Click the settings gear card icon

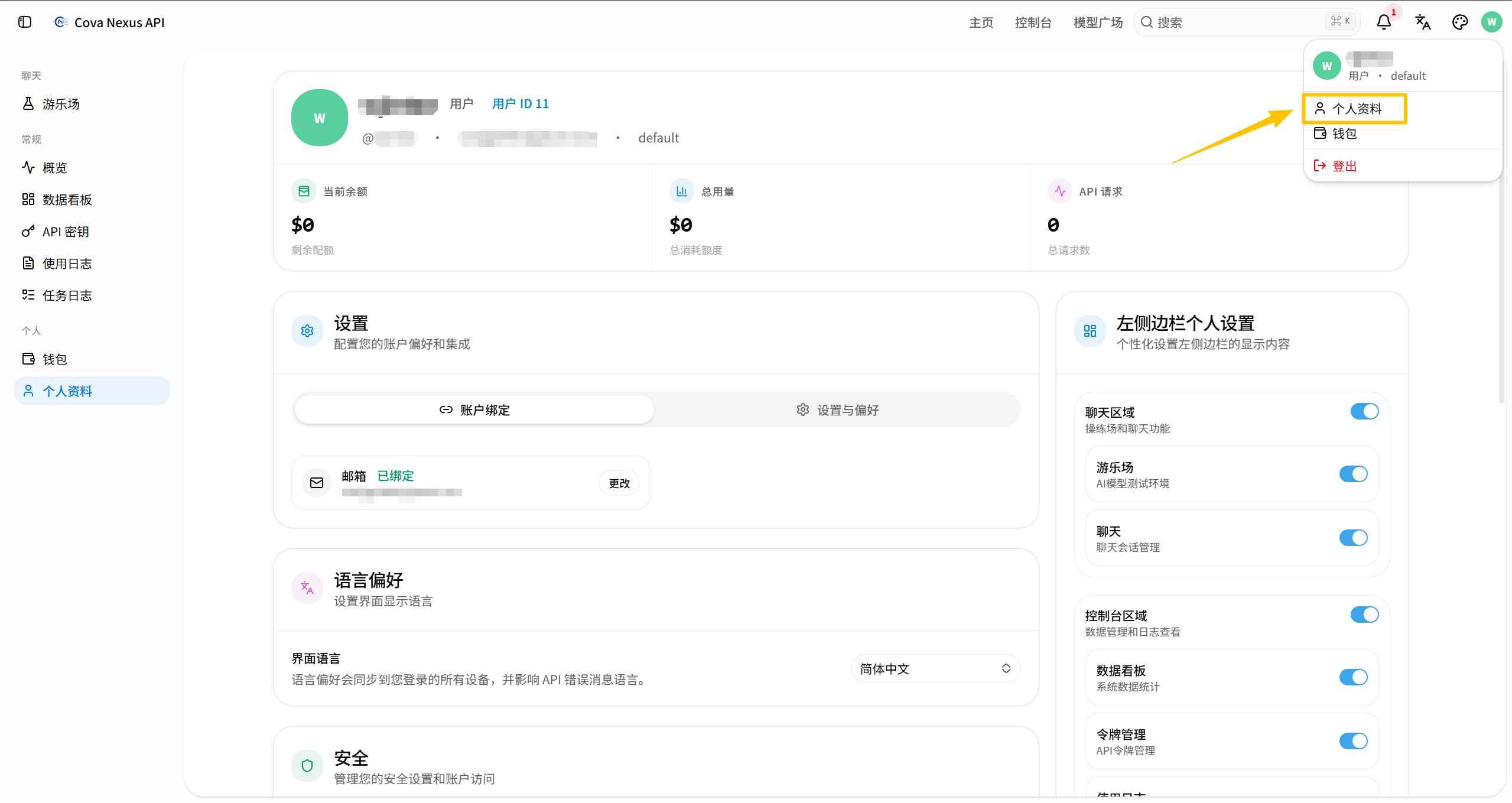pyautogui.click(x=307, y=331)
